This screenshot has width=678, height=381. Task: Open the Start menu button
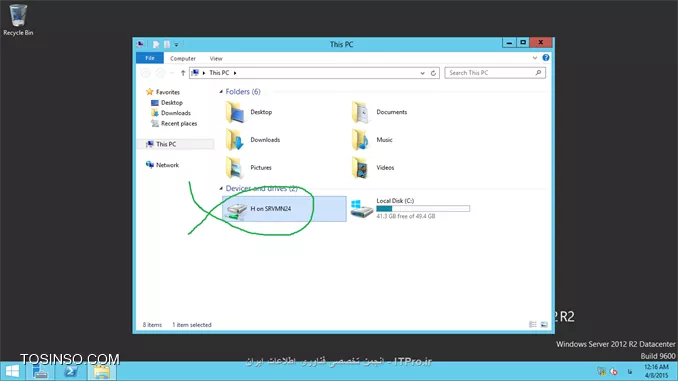pyautogui.click(x=12, y=371)
